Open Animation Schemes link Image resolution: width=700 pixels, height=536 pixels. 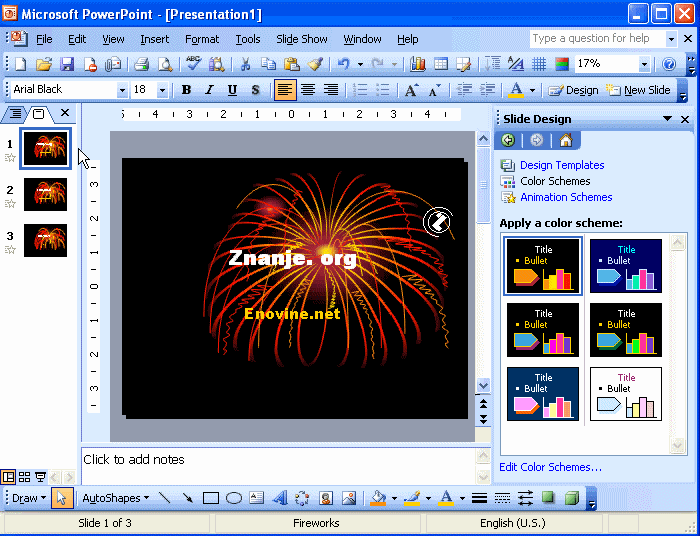click(566, 197)
